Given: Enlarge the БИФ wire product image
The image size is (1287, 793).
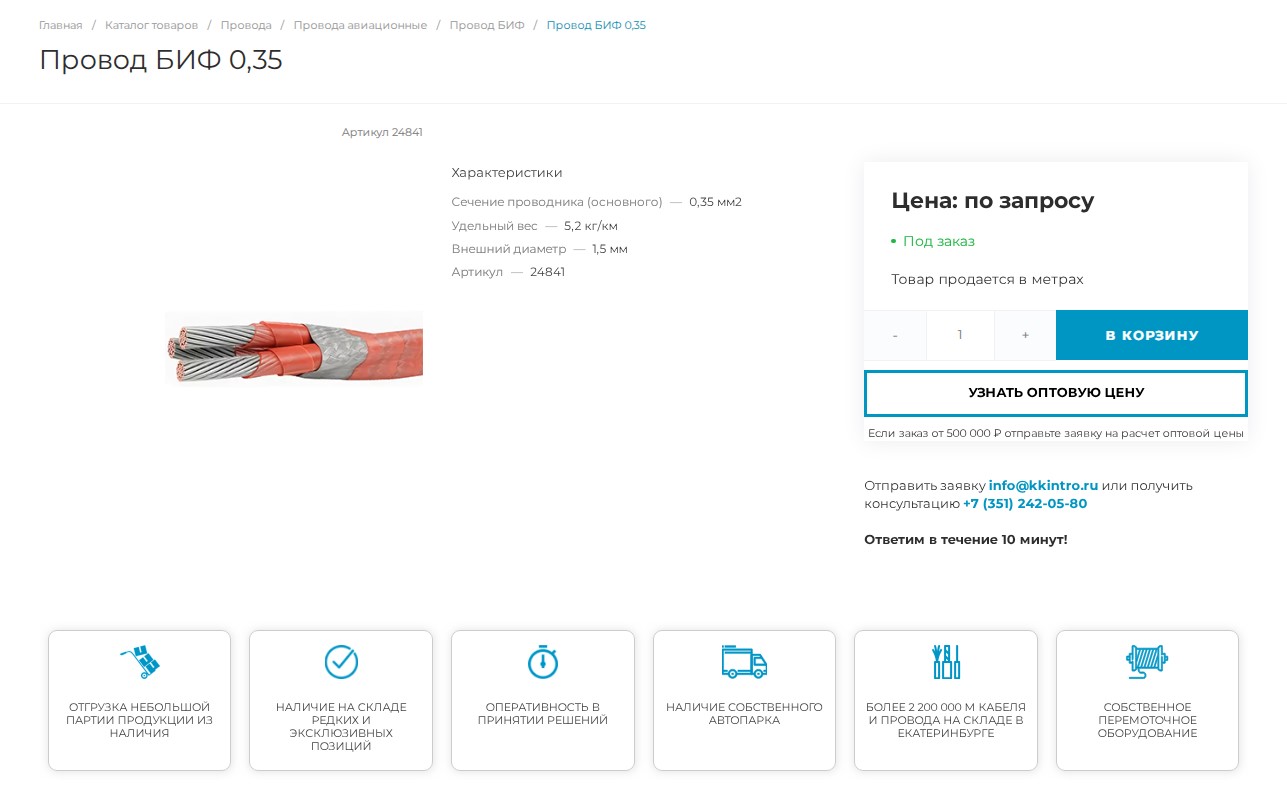Looking at the screenshot, I should [294, 347].
